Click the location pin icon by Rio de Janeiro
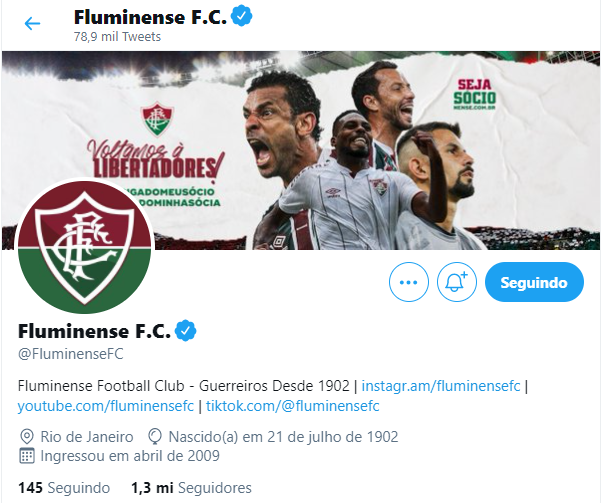 click(x=26, y=437)
